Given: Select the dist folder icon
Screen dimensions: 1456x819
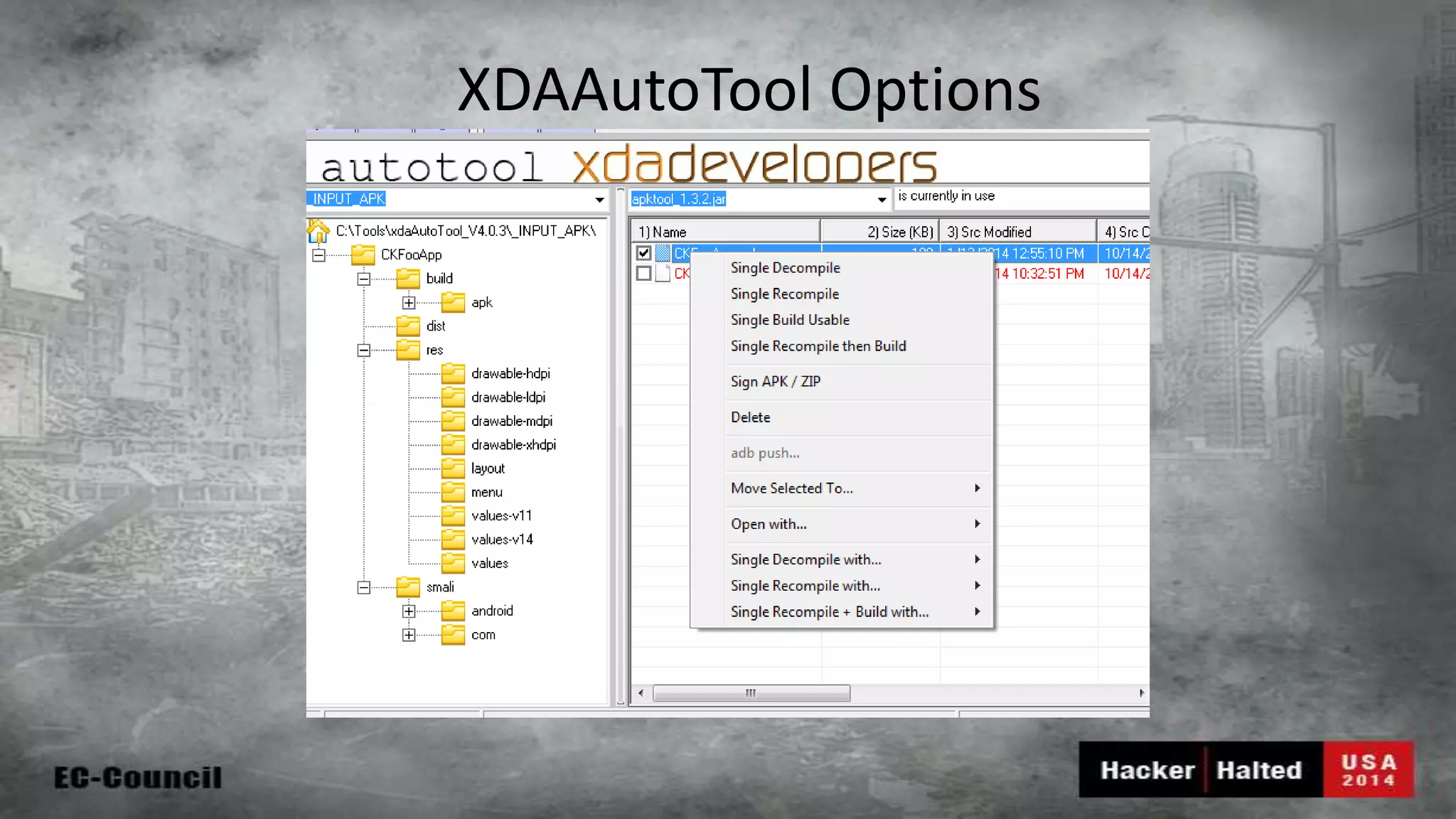Looking at the screenshot, I should (408, 326).
